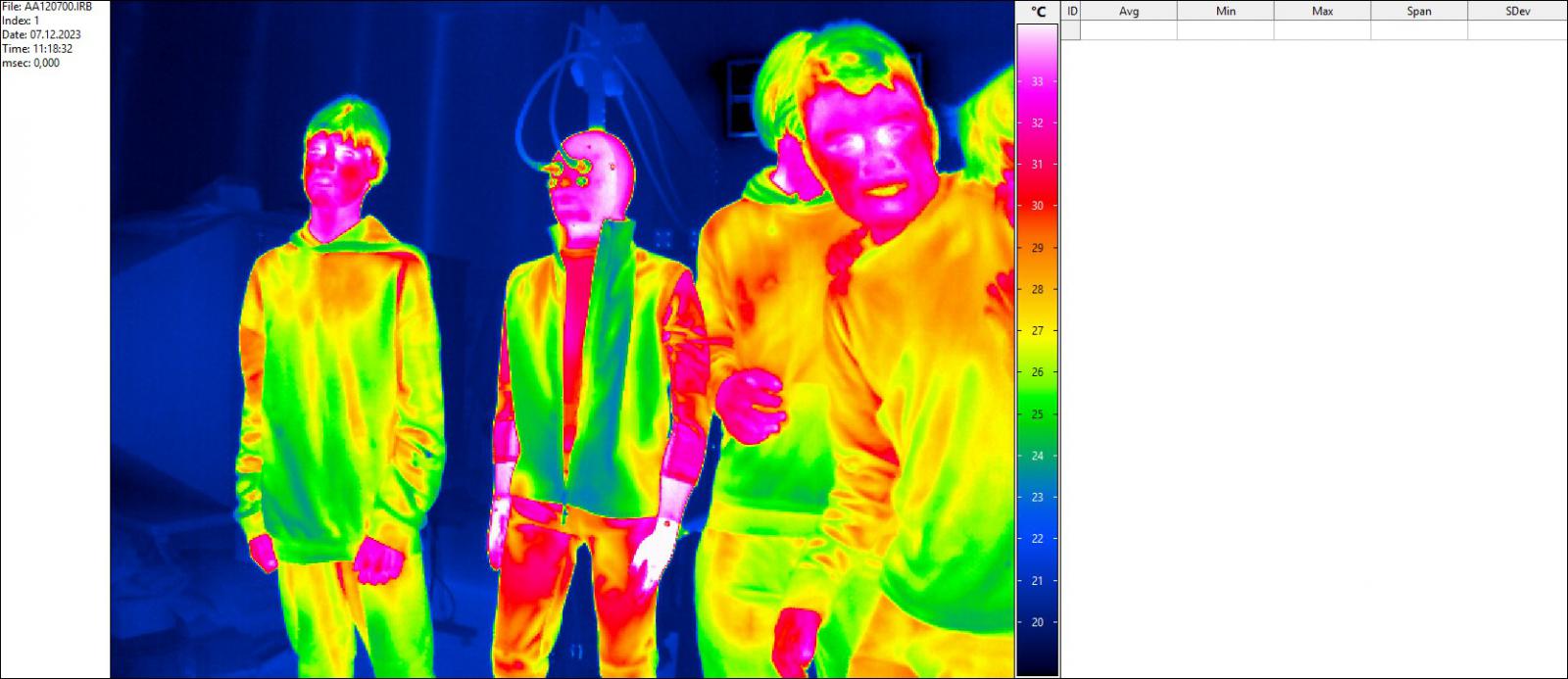This screenshot has width=1568, height=679.
Task: Pick the 20 mark on the temperature scale
Action: (x=1037, y=622)
